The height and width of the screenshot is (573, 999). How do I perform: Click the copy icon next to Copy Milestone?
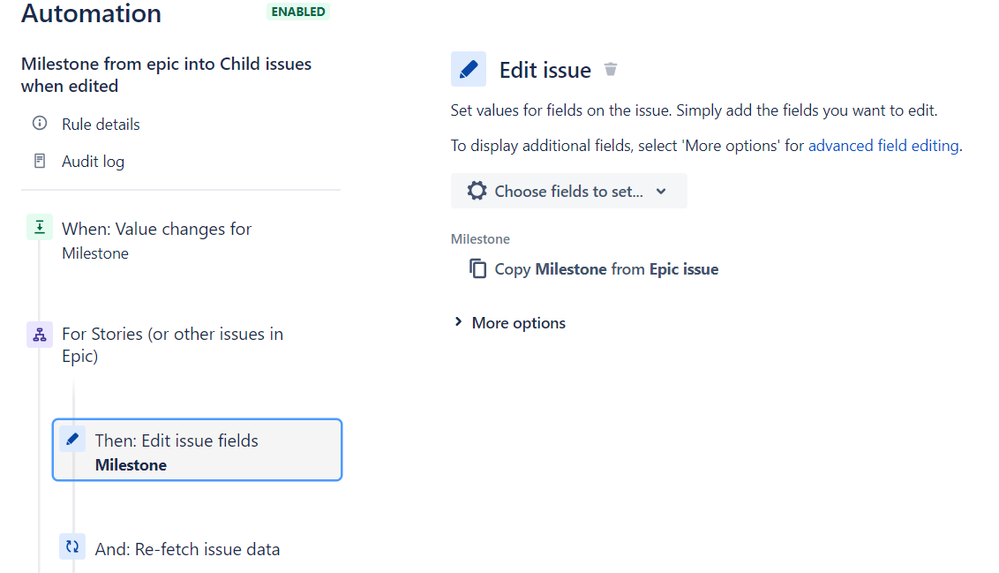click(478, 268)
